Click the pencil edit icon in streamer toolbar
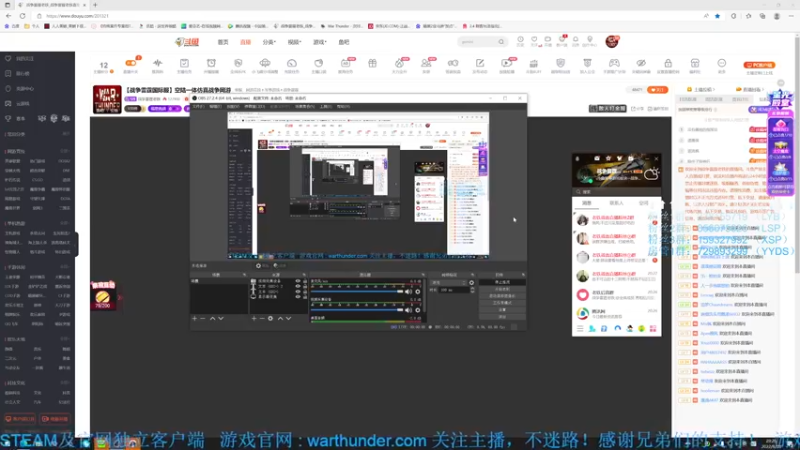The height and width of the screenshot is (450, 800). pyautogui.click(x=480, y=63)
